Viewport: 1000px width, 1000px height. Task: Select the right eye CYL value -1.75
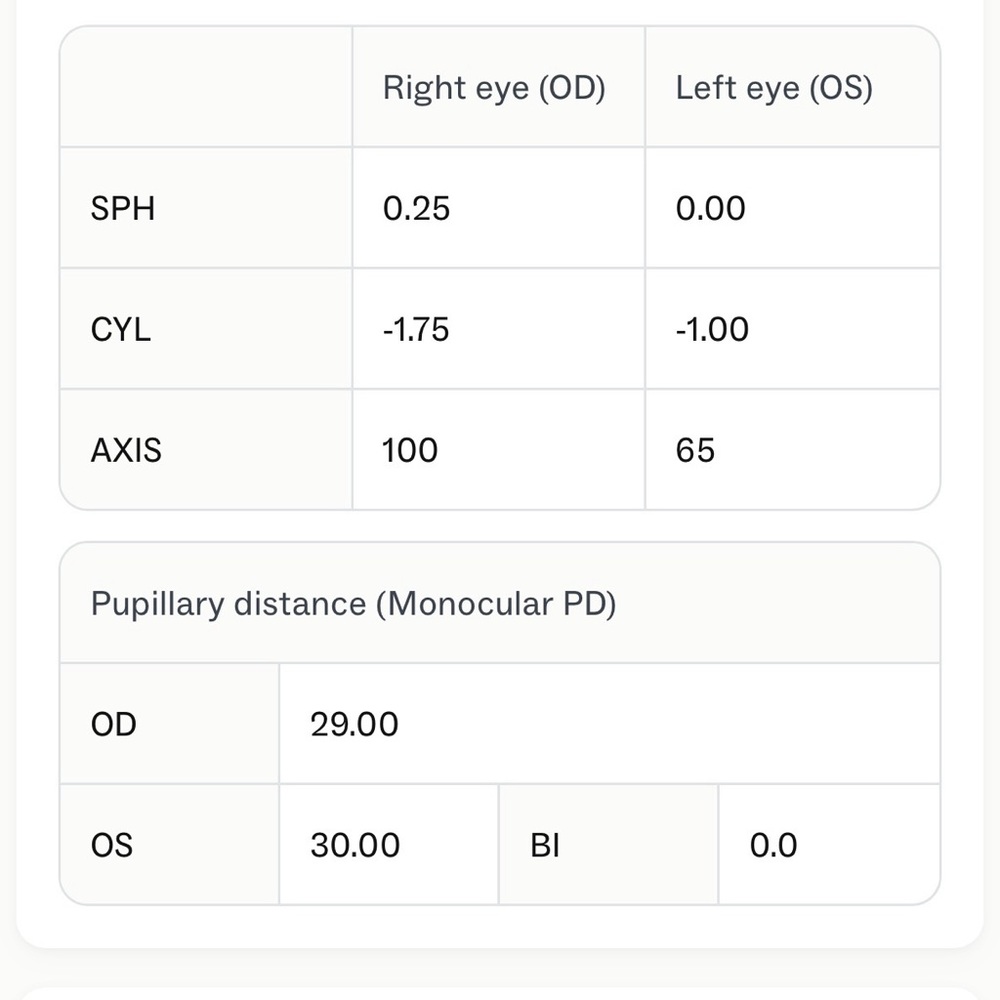tap(416, 329)
